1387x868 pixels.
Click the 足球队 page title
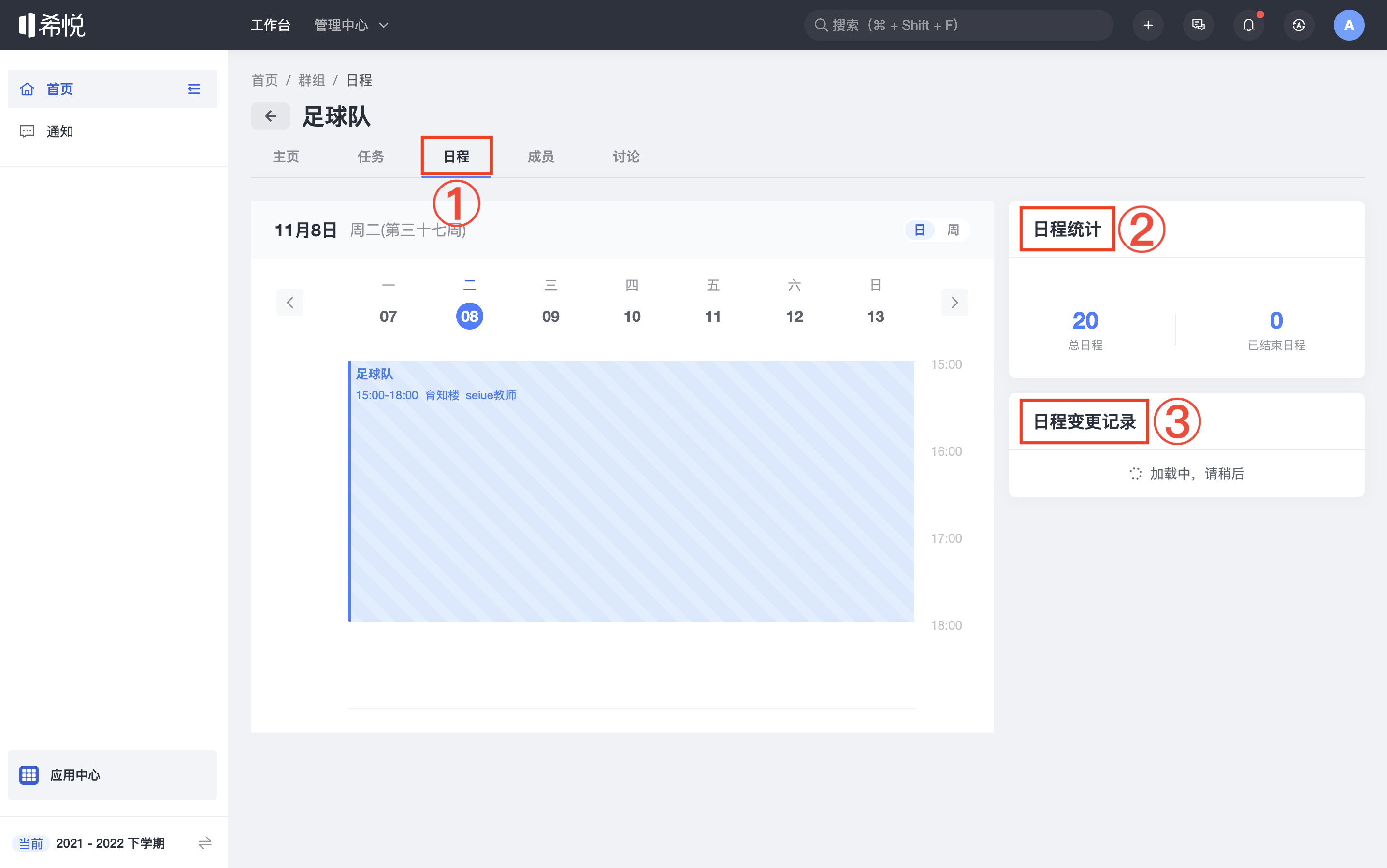coord(336,116)
